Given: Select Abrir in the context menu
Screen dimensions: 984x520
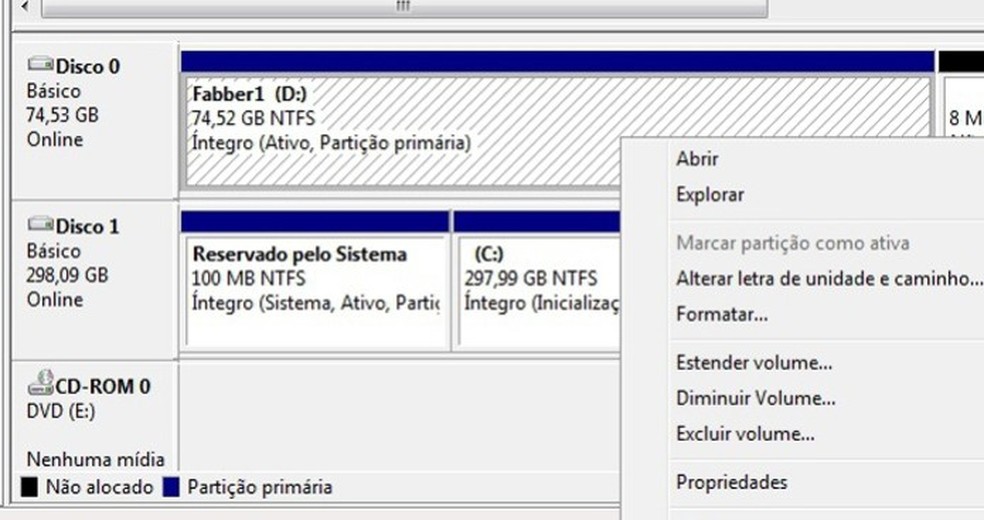Looking at the screenshot, I should point(697,159).
